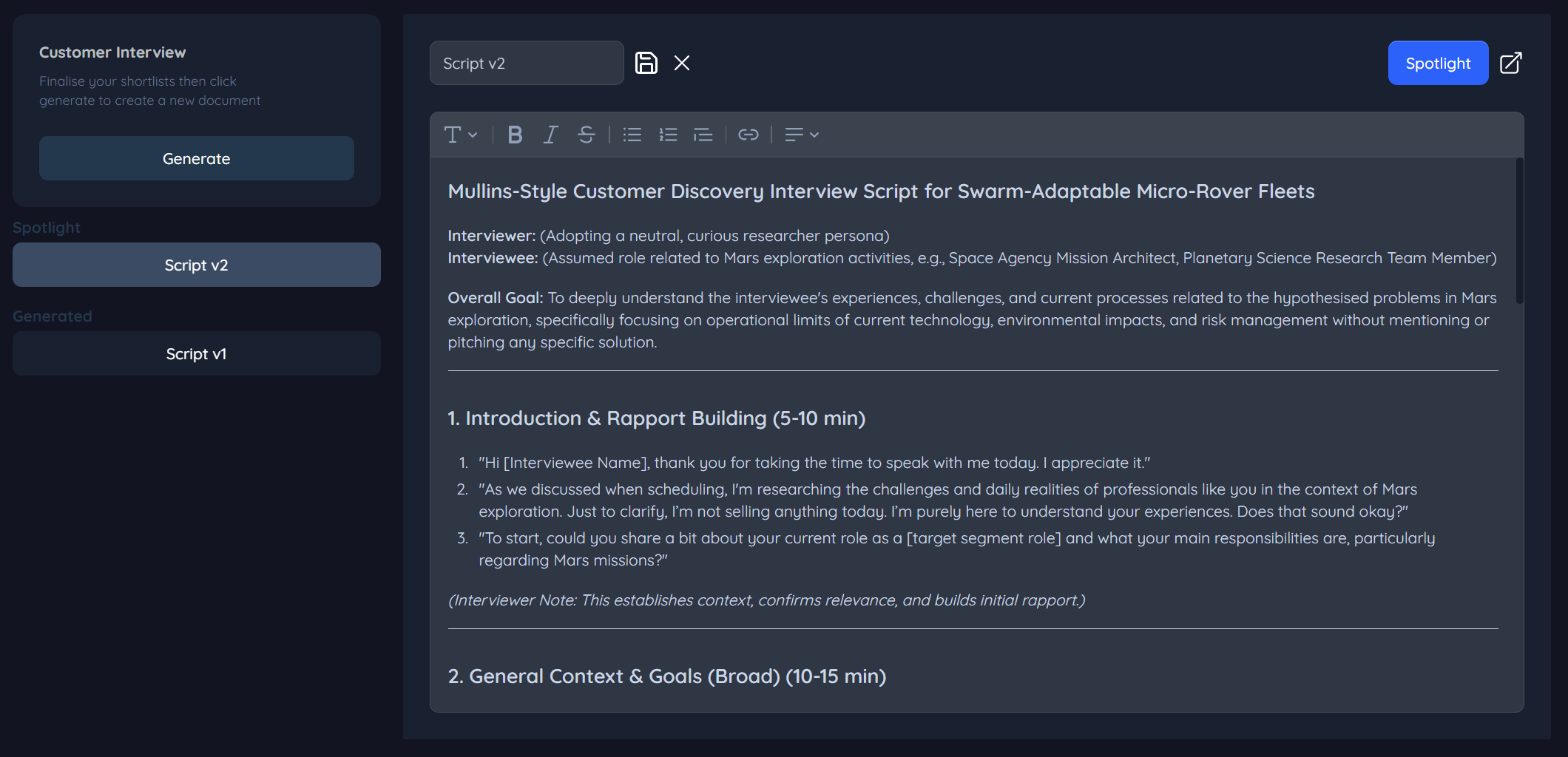The width and height of the screenshot is (1568, 757).
Task: Click the document heading about Micro-Rover Fleets
Action: [881, 191]
